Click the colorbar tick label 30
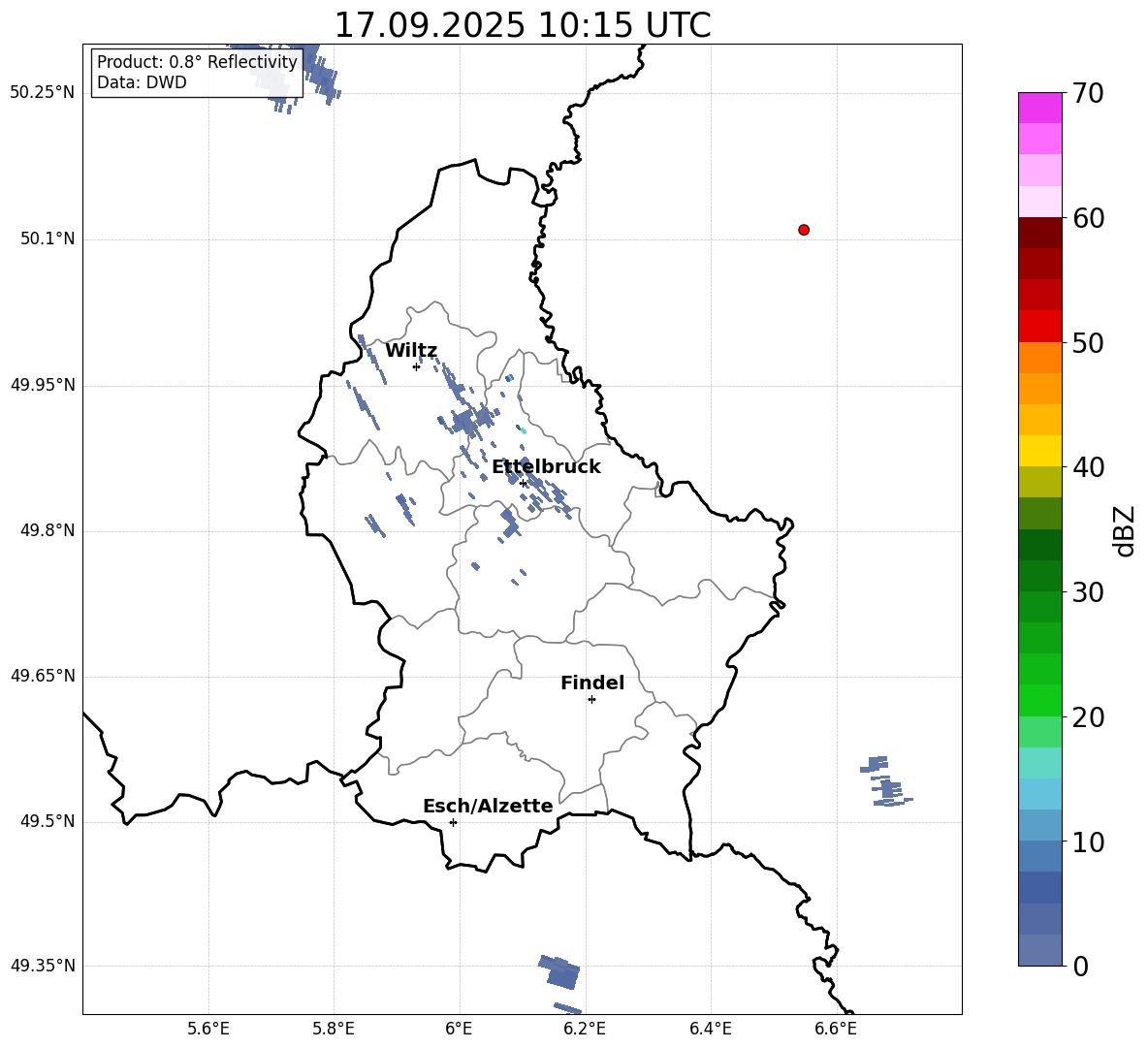This screenshot has height=1048, width=1148. pyautogui.click(x=1089, y=592)
